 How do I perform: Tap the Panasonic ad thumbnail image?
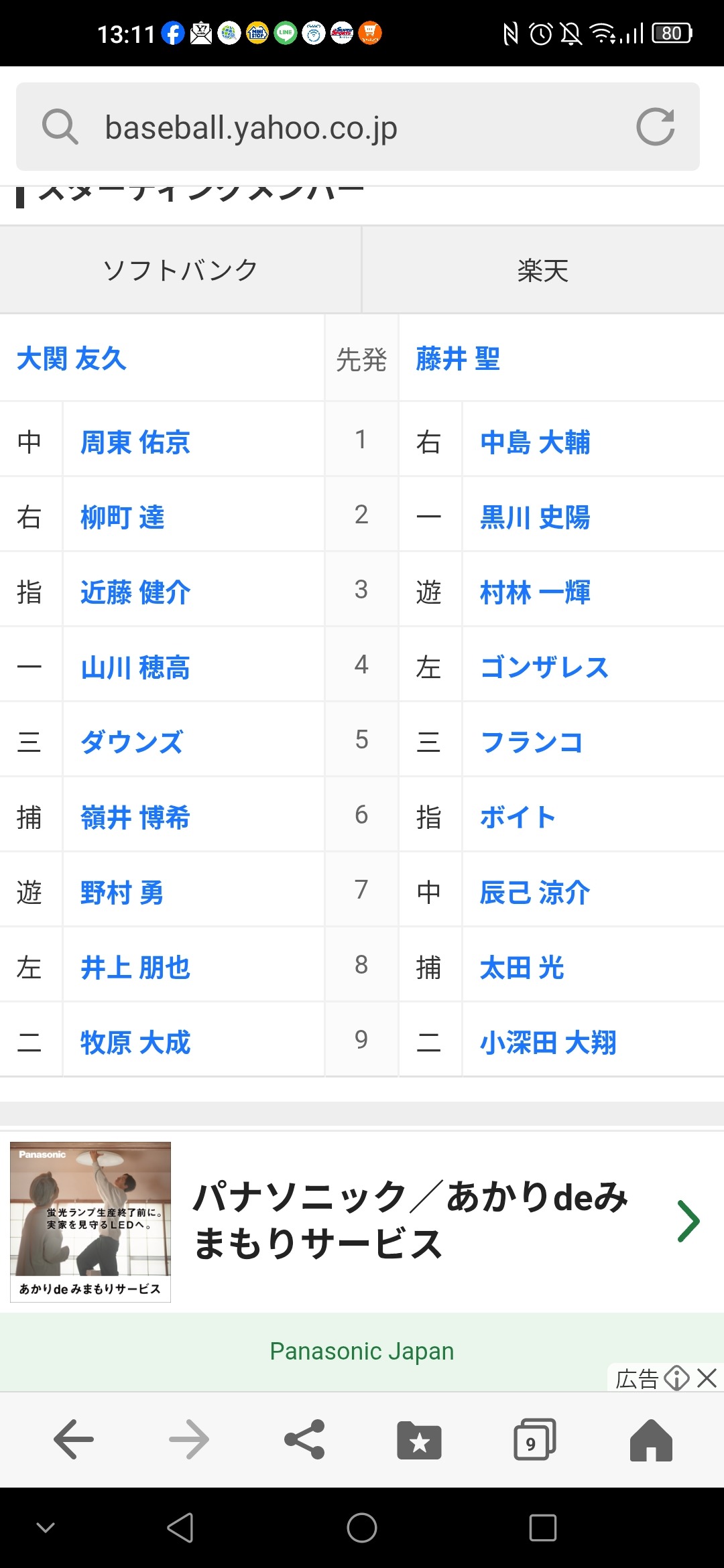(x=90, y=1221)
